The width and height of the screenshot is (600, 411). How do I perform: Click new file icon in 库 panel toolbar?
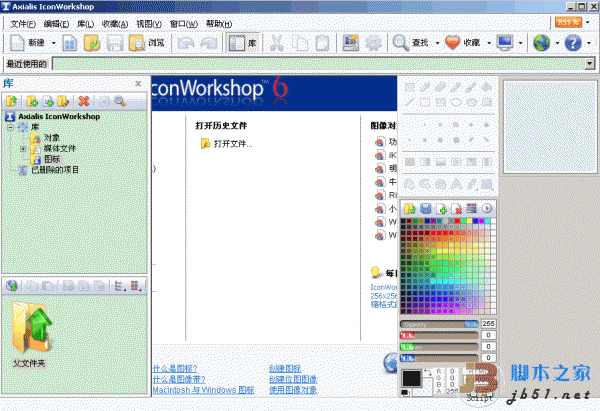click(x=48, y=101)
